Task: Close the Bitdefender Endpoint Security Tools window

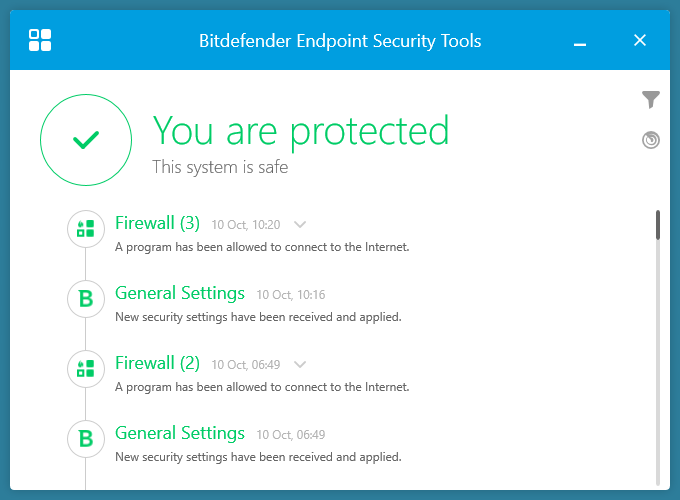Action: (x=640, y=40)
